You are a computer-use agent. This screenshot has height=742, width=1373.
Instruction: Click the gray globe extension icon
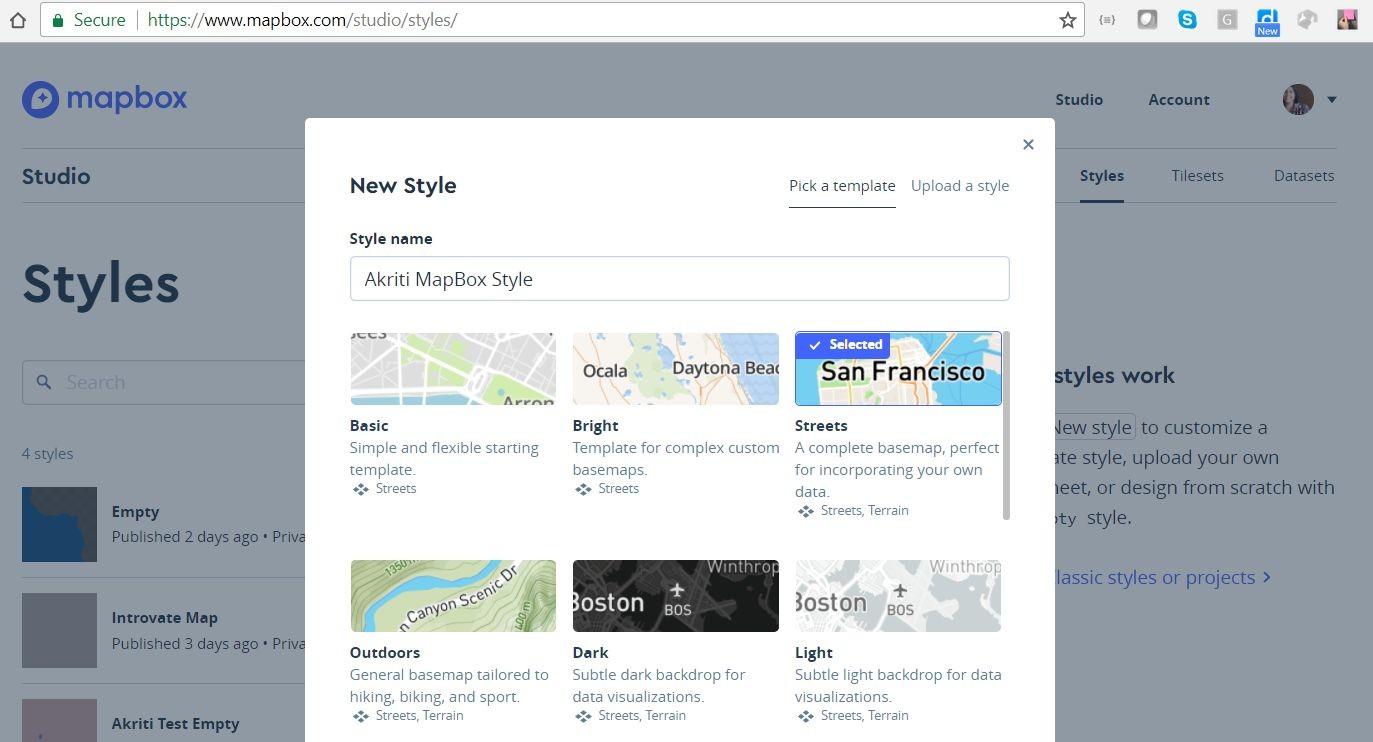click(1307, 19)
